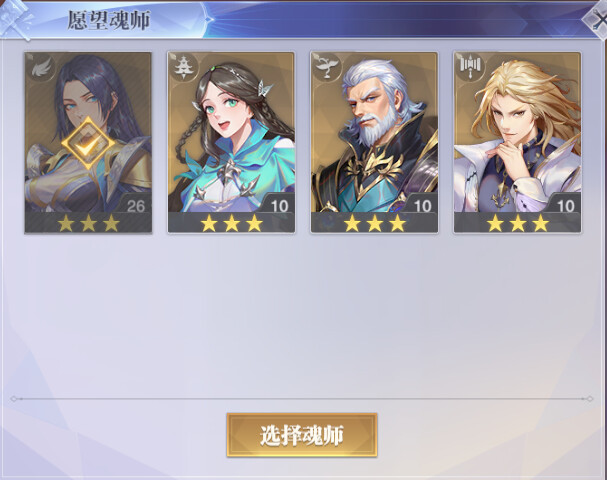The width and height of the screenshot is (607, 480).
Task: Click the three stars under blonde man card
Action: pyautogui.click(x=518, y=223)
